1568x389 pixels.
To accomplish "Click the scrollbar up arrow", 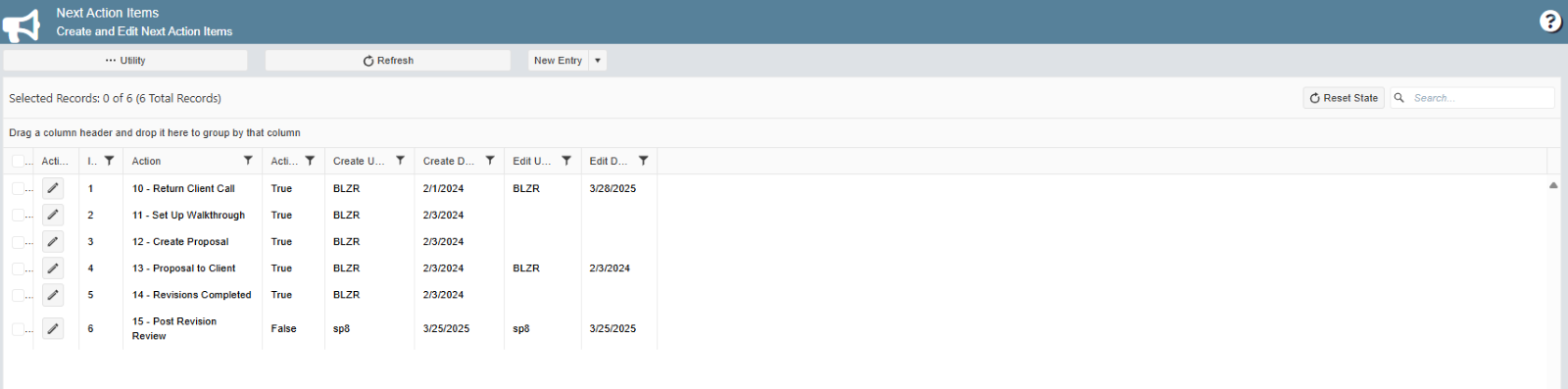I will 1553,185.
